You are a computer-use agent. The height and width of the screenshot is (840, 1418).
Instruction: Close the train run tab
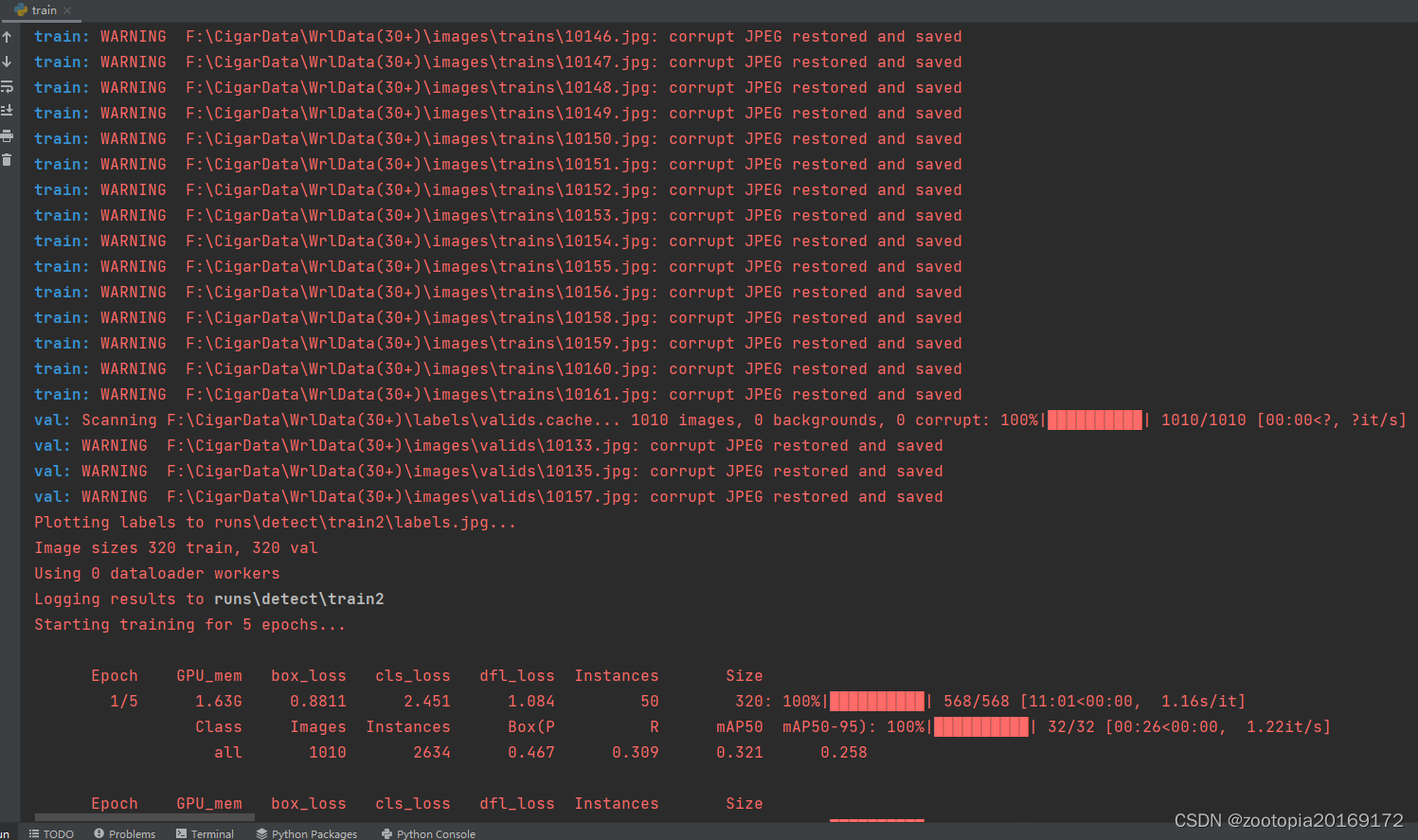pyautogui.click(x=67, y=10)
